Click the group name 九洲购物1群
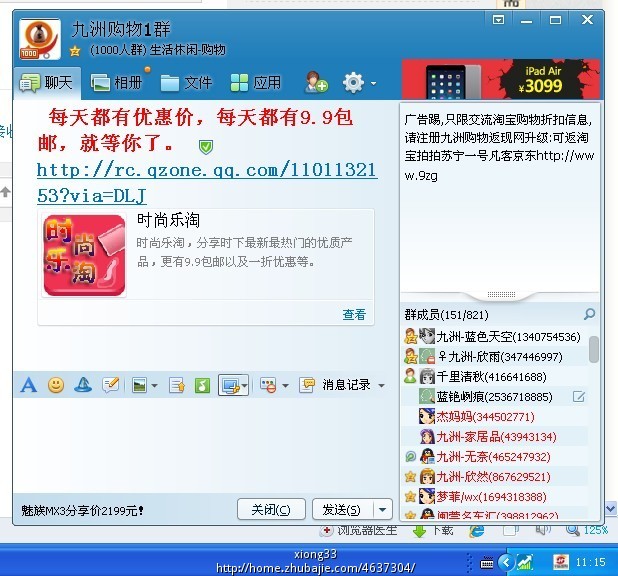The height and width of the screenshot is (576, 618). (x=121, y=30)
